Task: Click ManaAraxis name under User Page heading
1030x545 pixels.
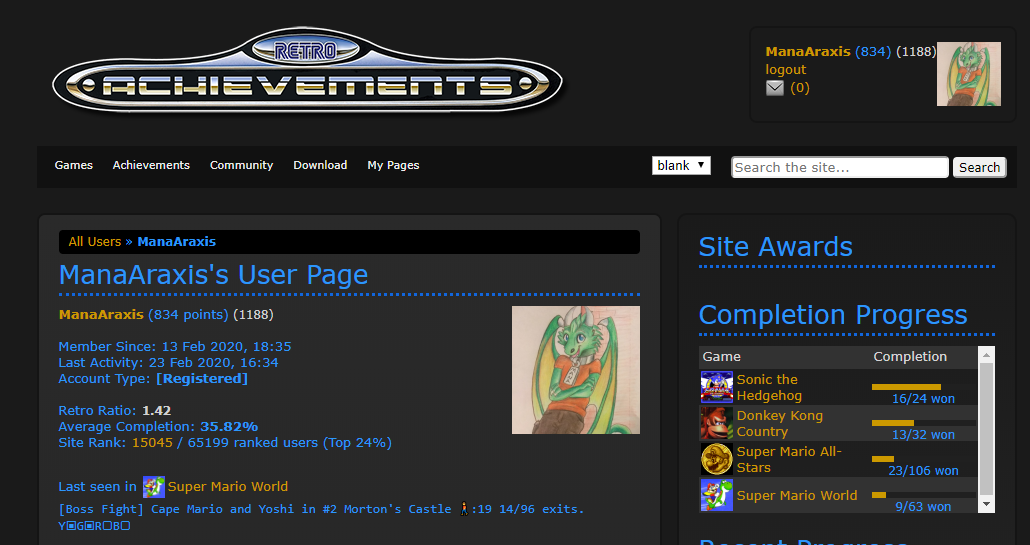Action: (x=101, y=315)
